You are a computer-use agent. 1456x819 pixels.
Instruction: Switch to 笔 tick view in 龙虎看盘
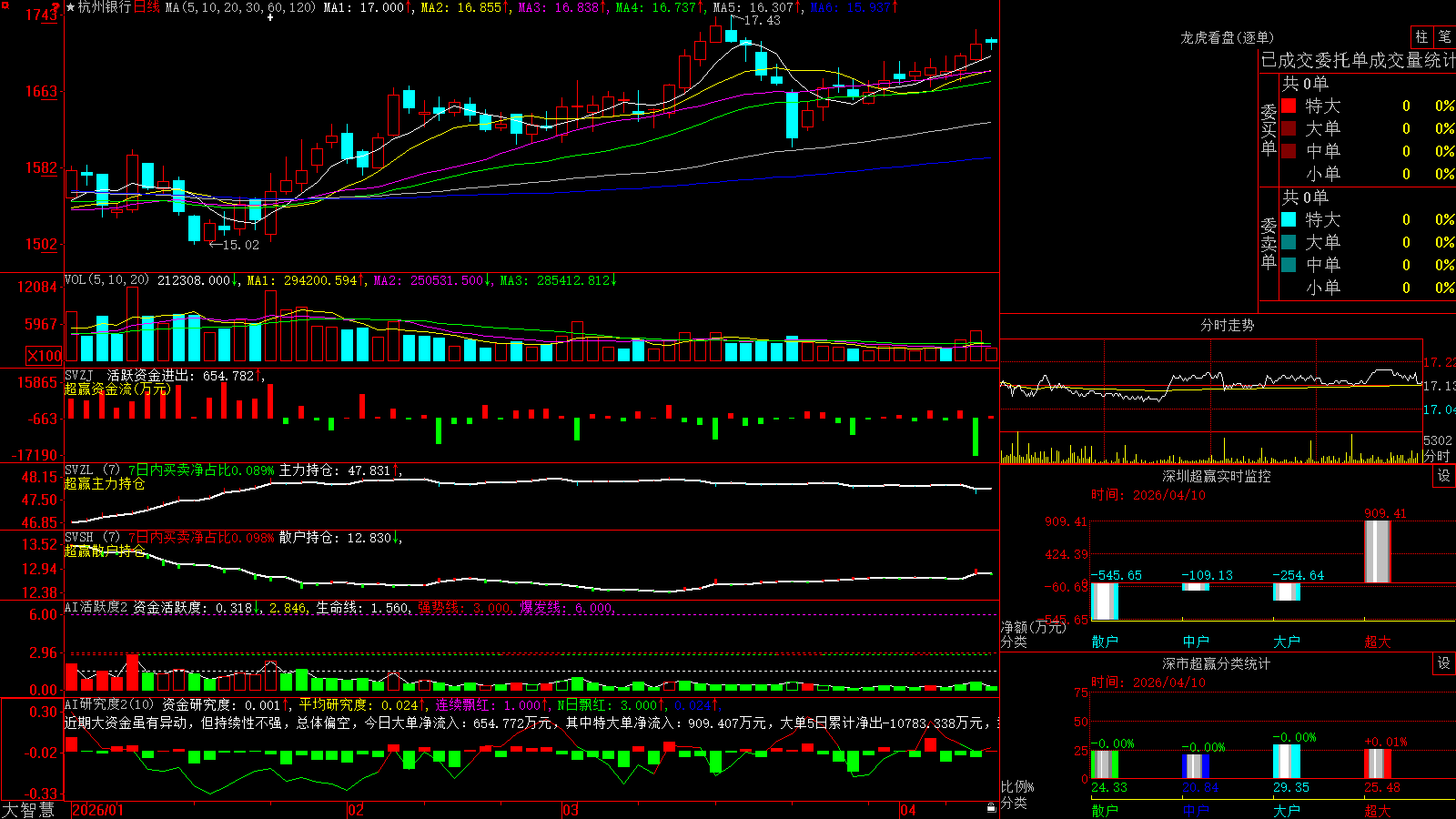coord(1445,36)
